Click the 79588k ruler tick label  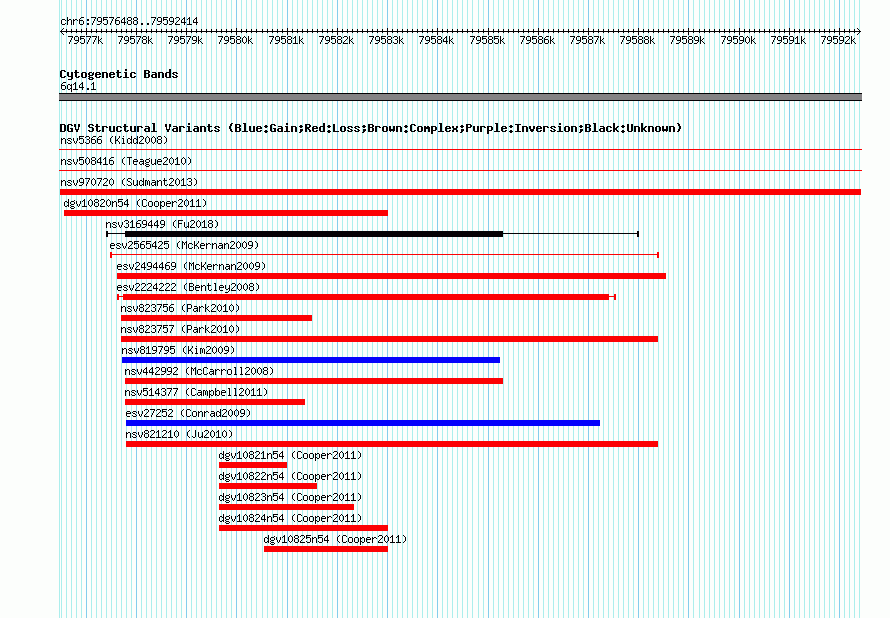point(637,40)
